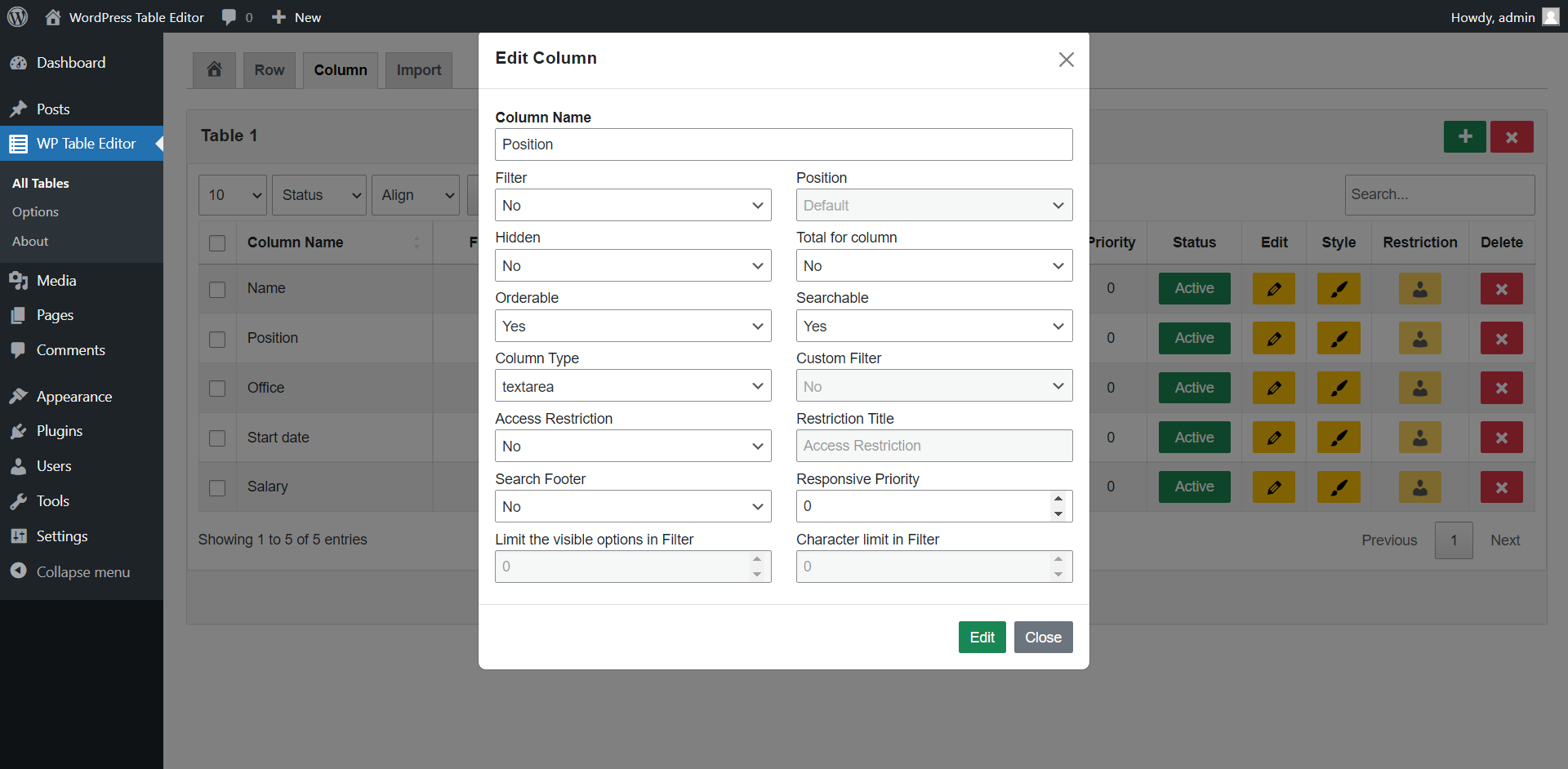Click pencil edit icon for Start date row
Screen dimensions: 1568x769
tap(1274, 438)
